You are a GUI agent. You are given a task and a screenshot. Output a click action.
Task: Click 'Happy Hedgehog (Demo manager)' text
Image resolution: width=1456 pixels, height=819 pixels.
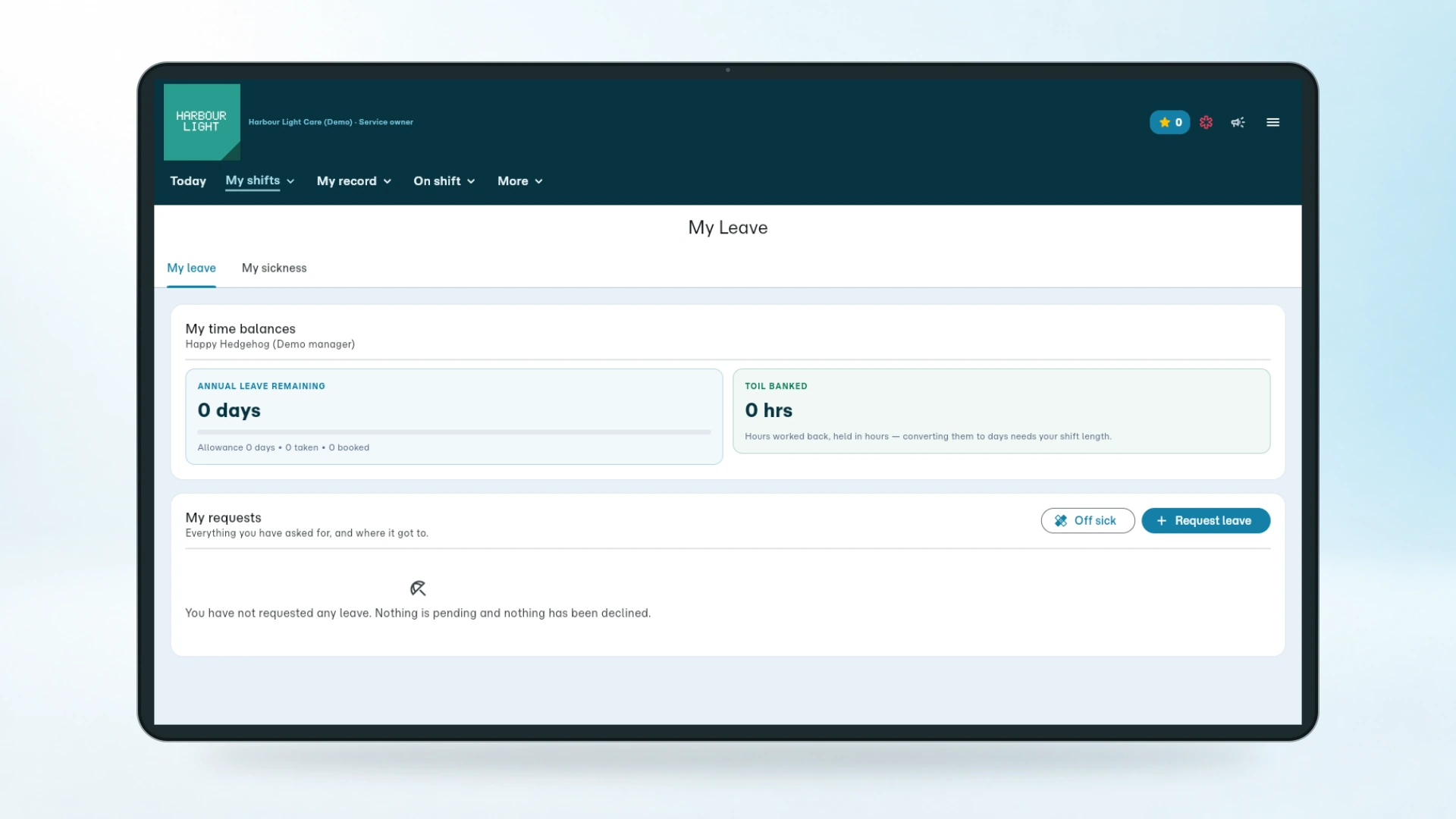pos(270,344)
